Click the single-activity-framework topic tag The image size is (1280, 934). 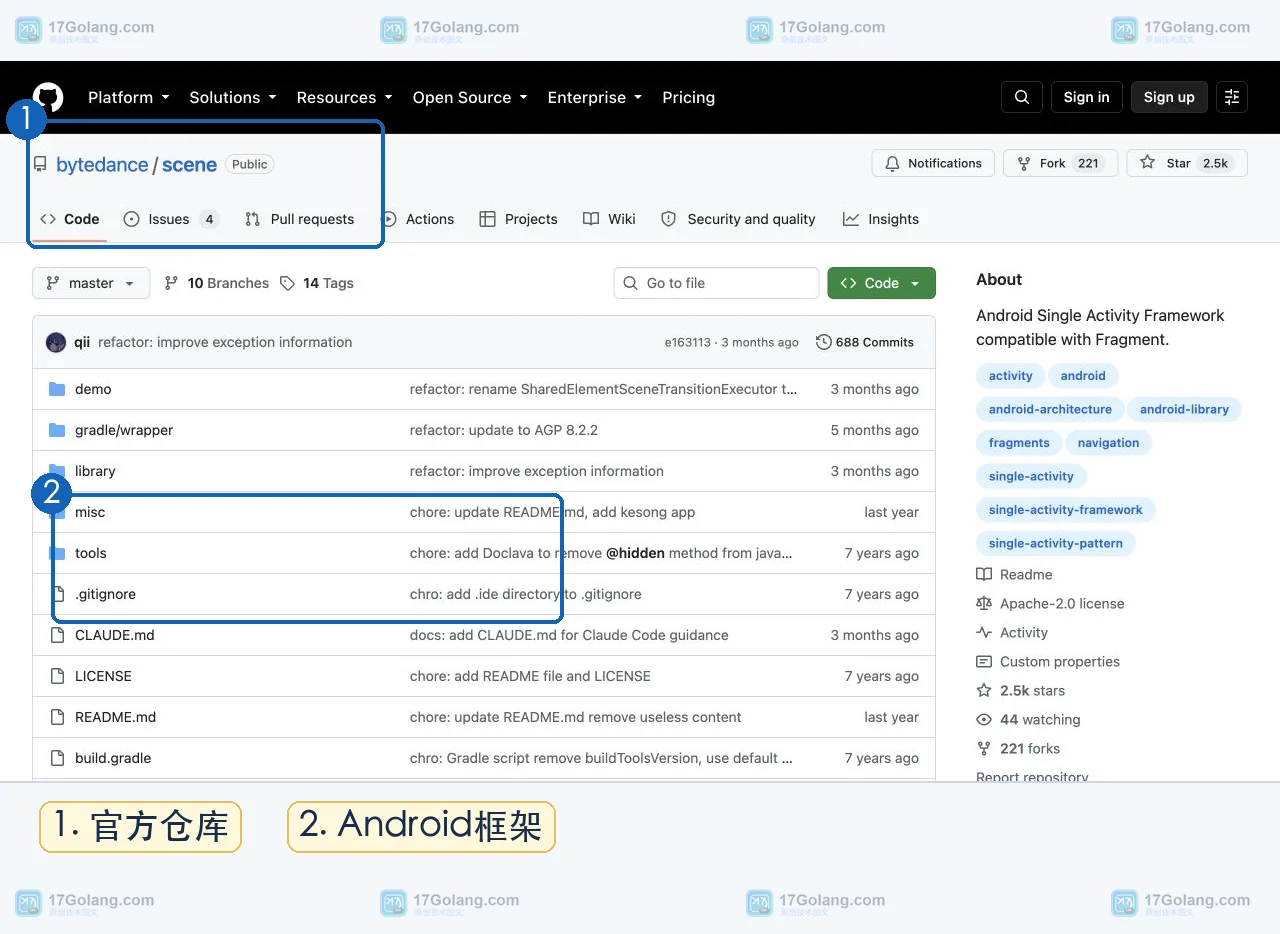click(1065, 510)
